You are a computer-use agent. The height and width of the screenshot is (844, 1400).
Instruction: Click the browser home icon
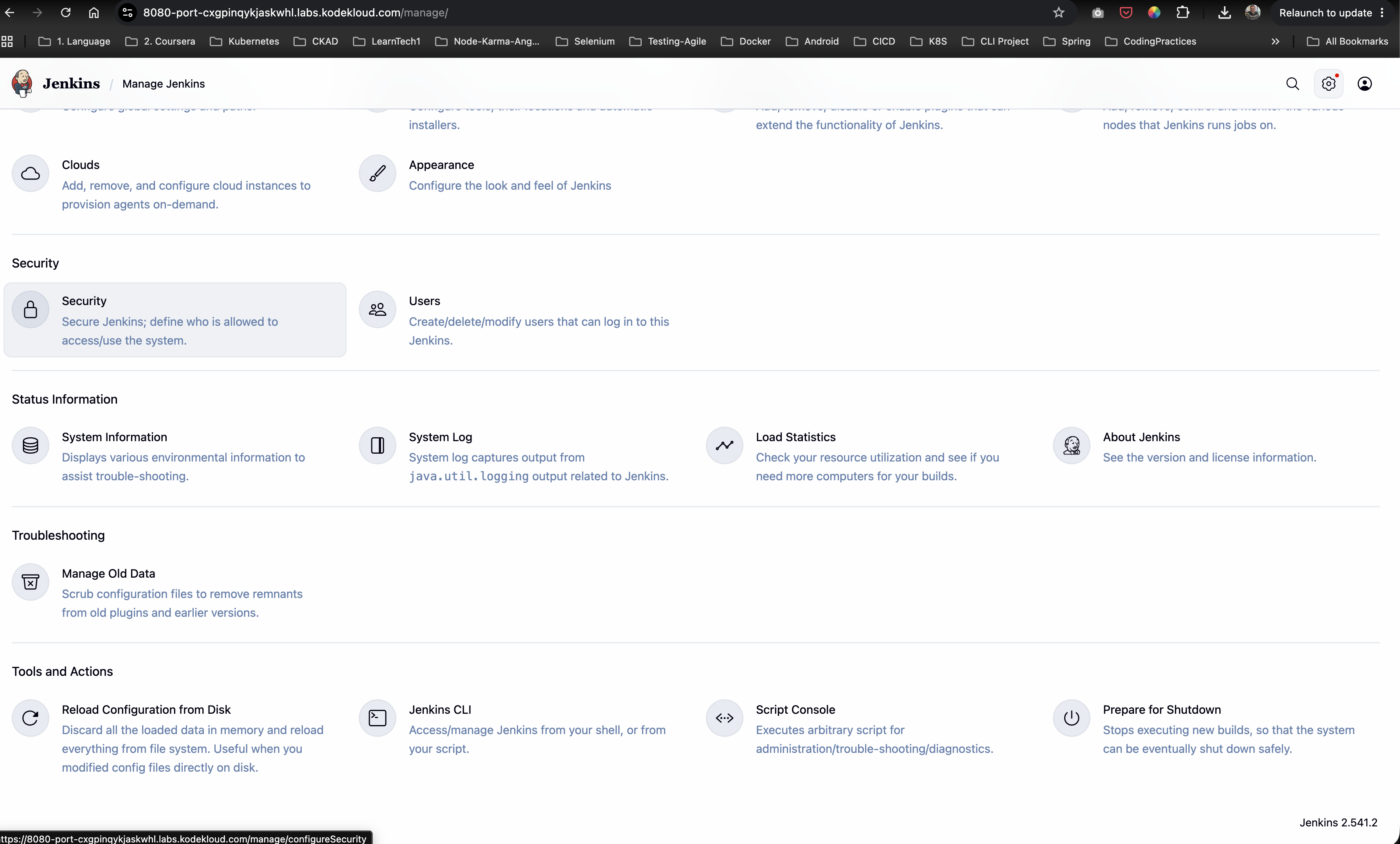(x=94, y=13)
